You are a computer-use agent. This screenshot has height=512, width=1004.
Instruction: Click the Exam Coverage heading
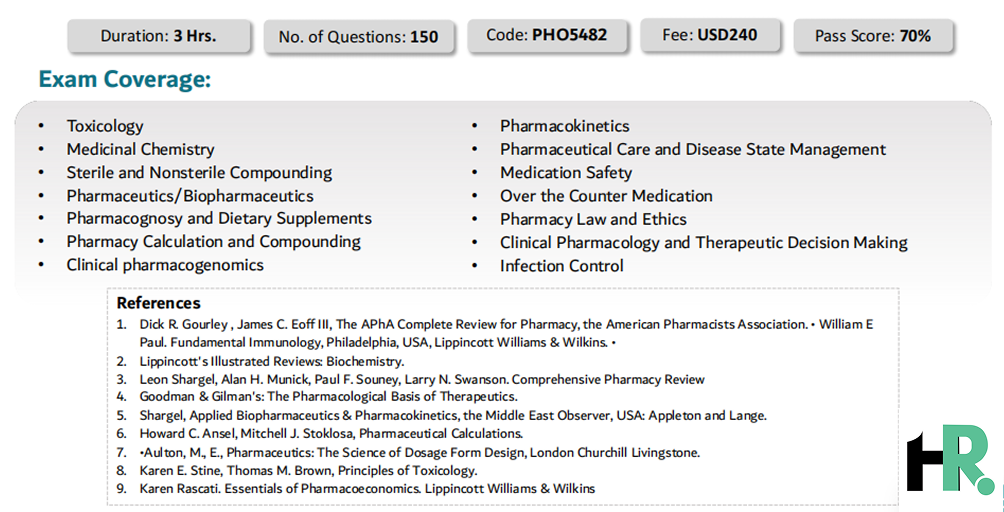tap(125, 79)
